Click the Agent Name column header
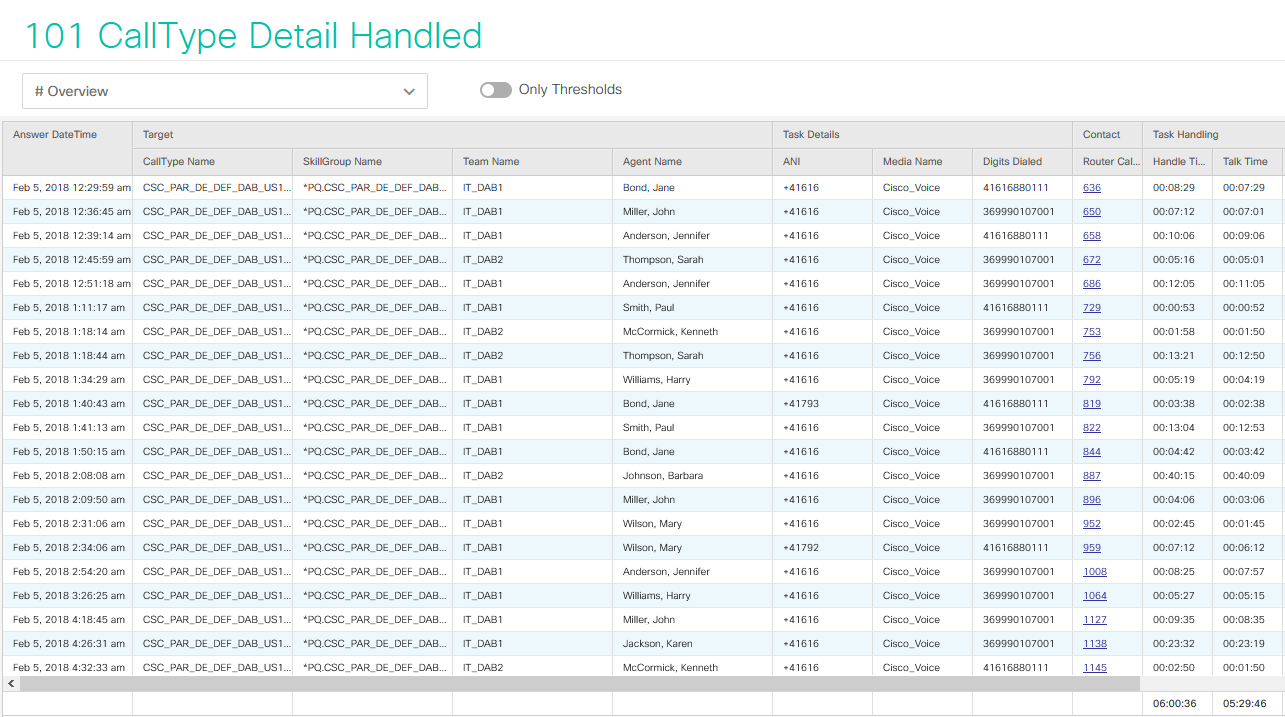1285x717 pixels. [x=692, y=162]
